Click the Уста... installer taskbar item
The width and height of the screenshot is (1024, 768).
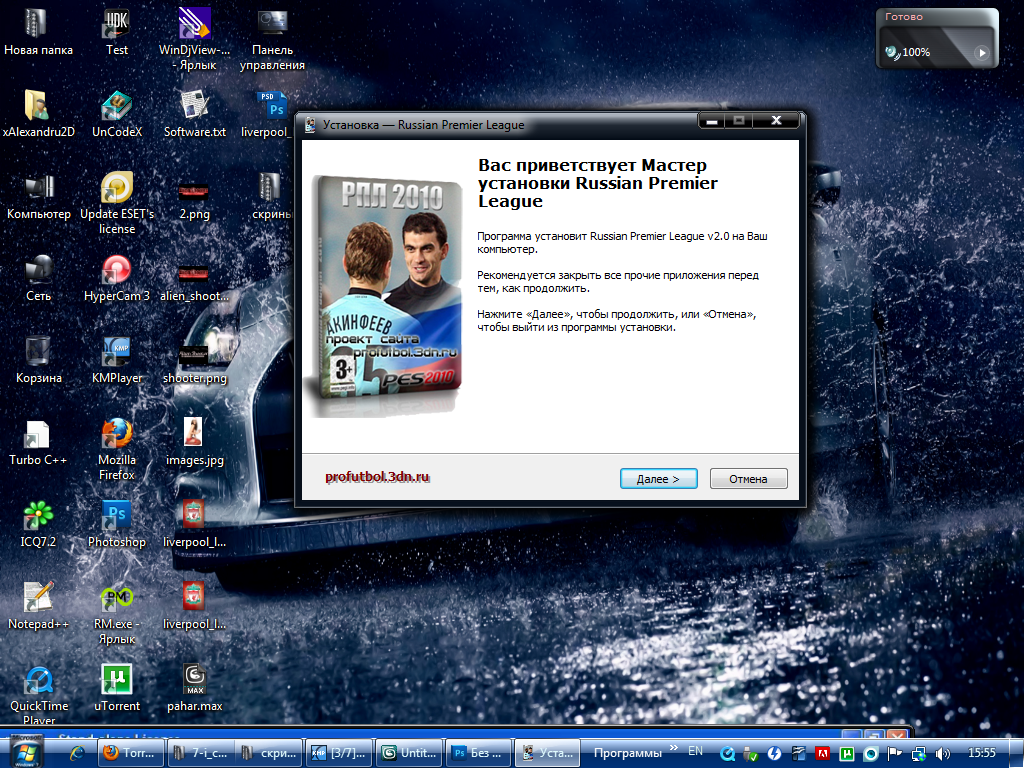coord(549,753)
